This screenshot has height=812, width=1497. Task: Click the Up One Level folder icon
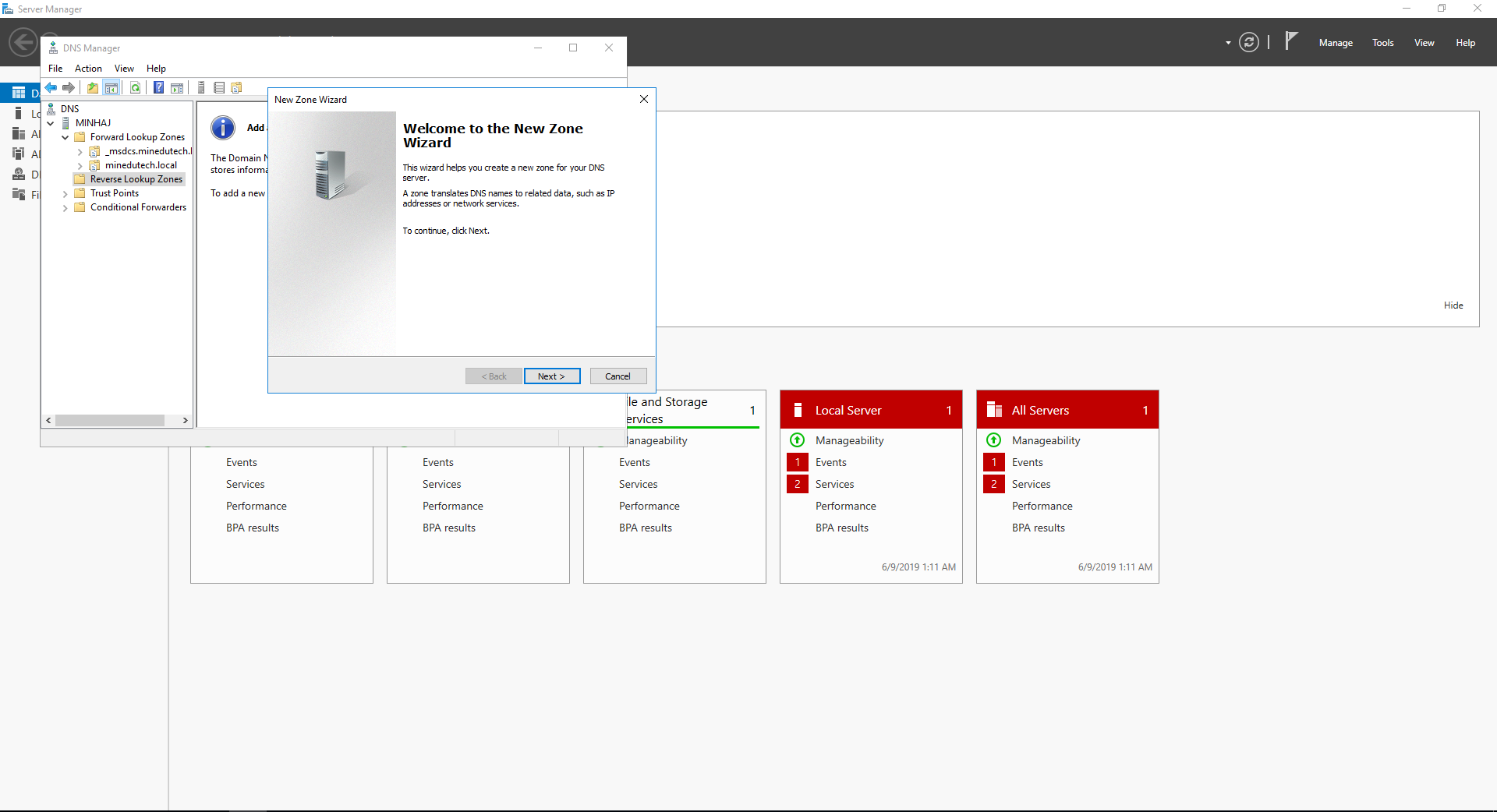(93, 88)
